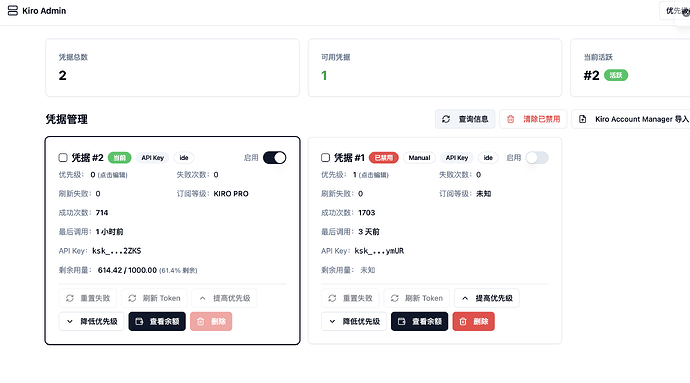
Task: Click 查看余额 for credential #2
Action: (x=157, y=321)
